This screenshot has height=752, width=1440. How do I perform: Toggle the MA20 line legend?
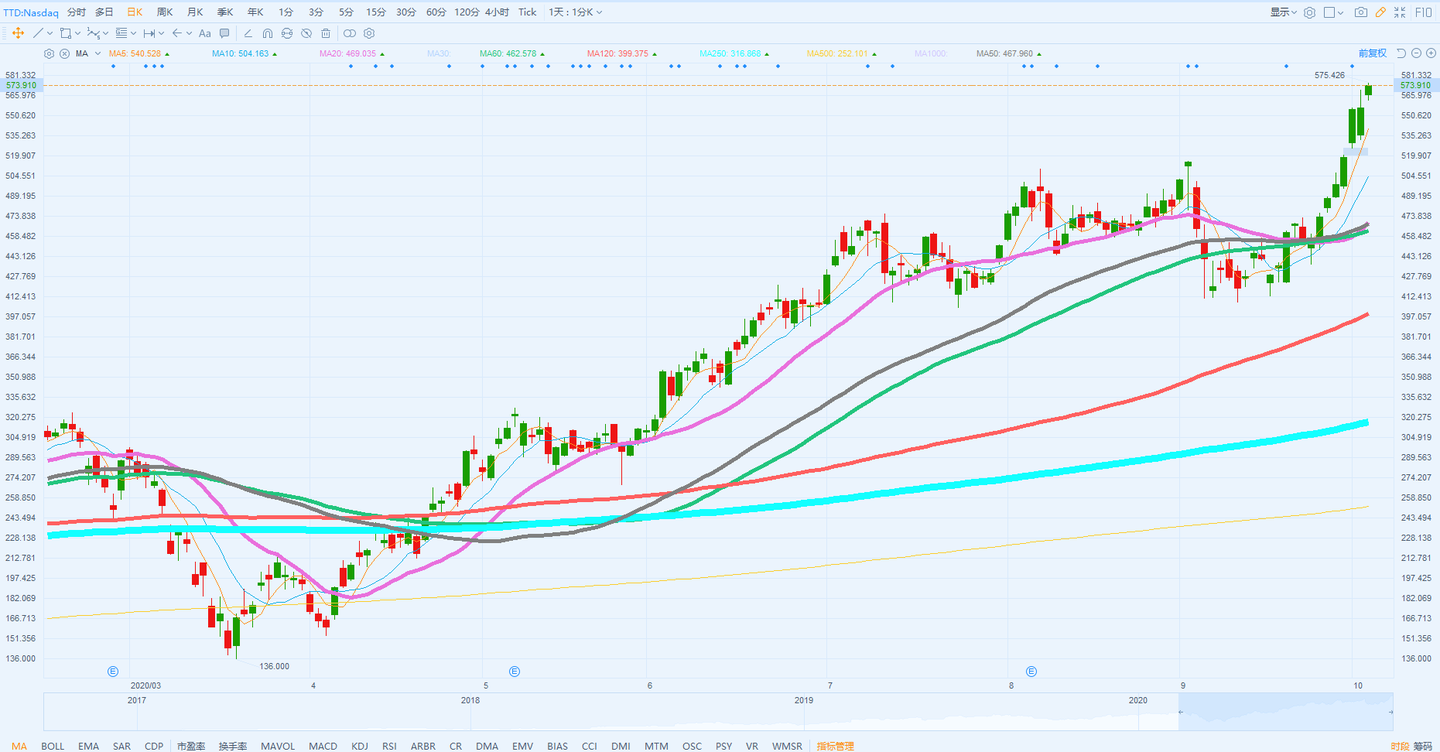[350, 53]
